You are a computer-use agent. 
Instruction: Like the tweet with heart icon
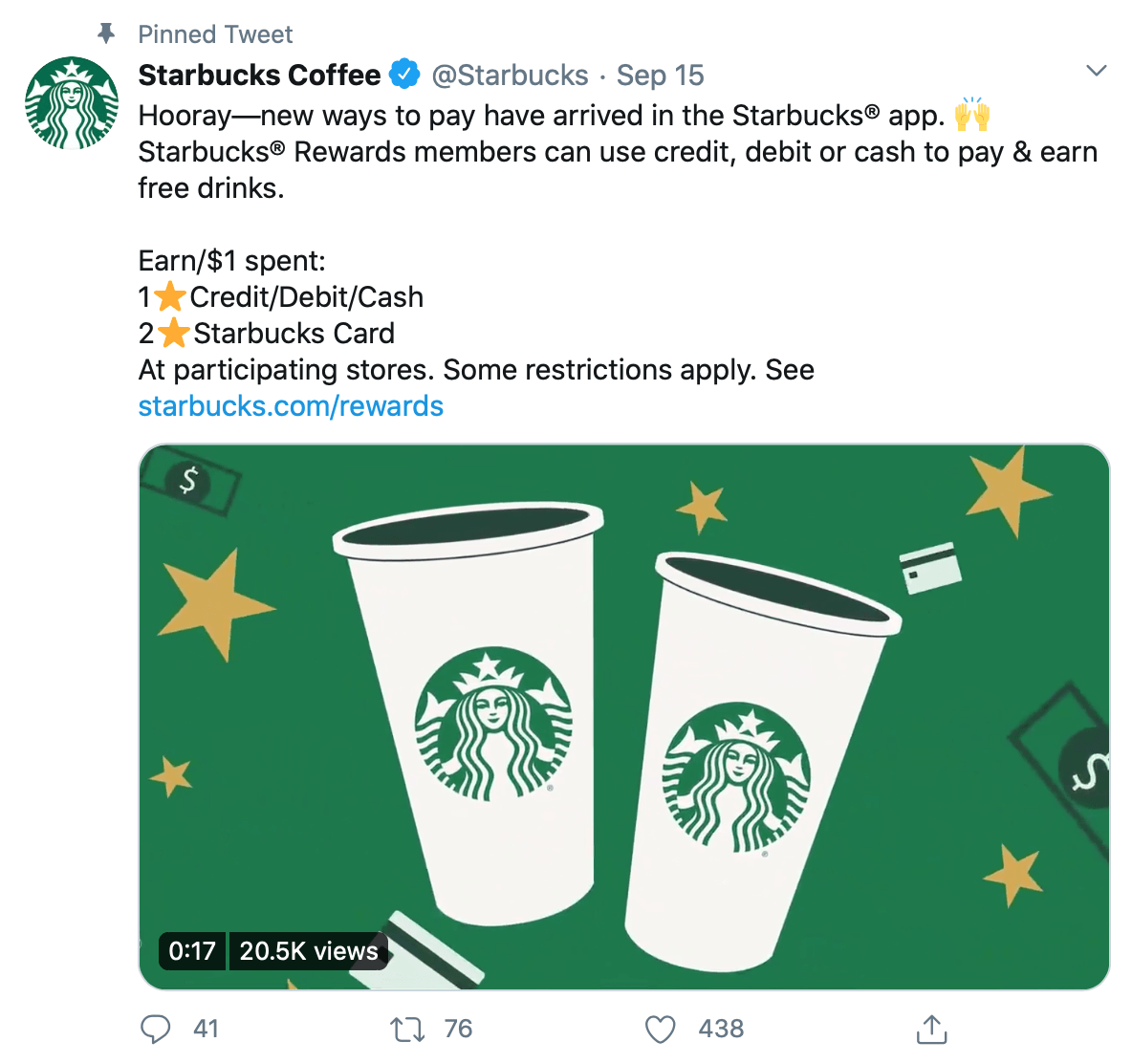(660, 1030)
